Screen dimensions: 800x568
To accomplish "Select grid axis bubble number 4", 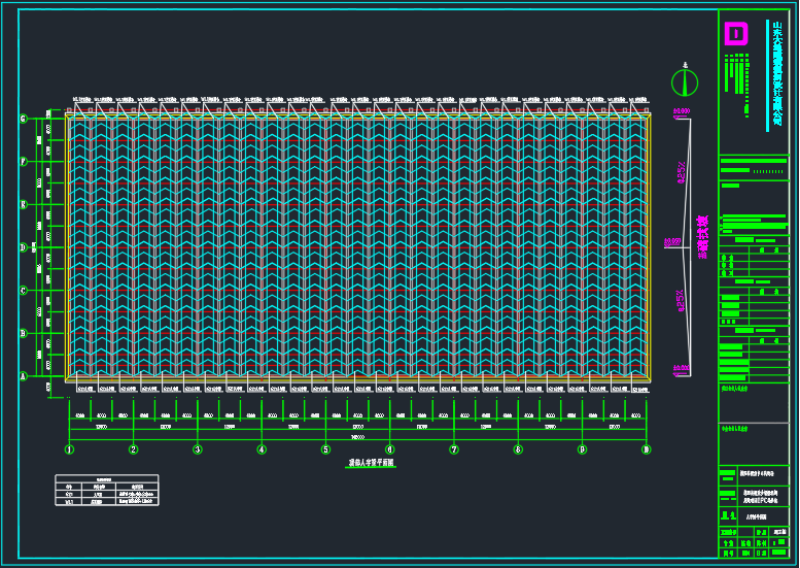I will click(x=261, y=450).
